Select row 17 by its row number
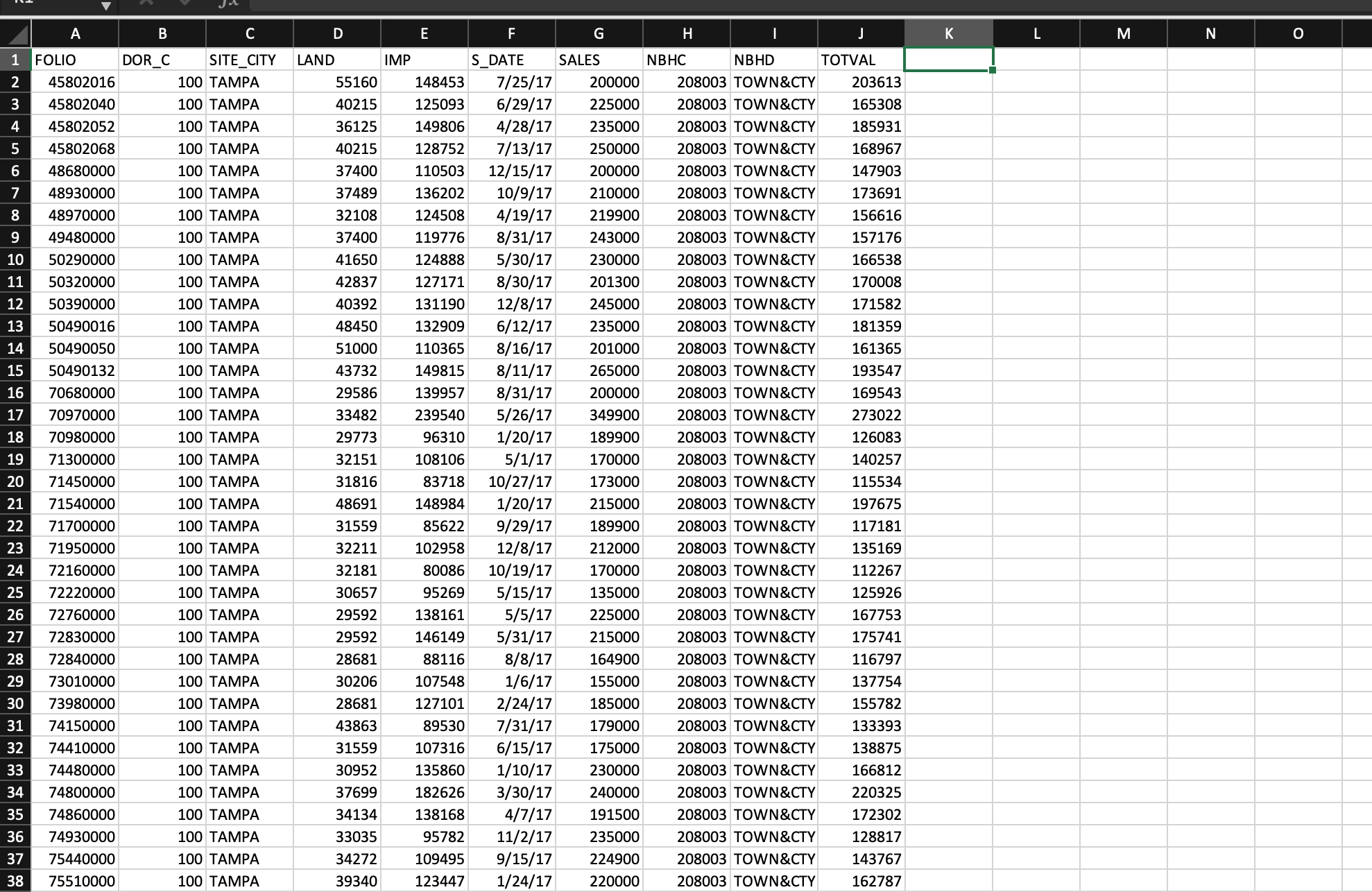The height and width of the screenshot is (892, 1372). (17, 415)
